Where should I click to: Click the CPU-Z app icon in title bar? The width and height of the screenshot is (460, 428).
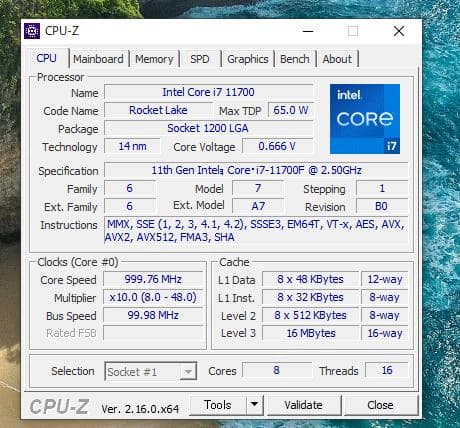(x=32, y=31)
